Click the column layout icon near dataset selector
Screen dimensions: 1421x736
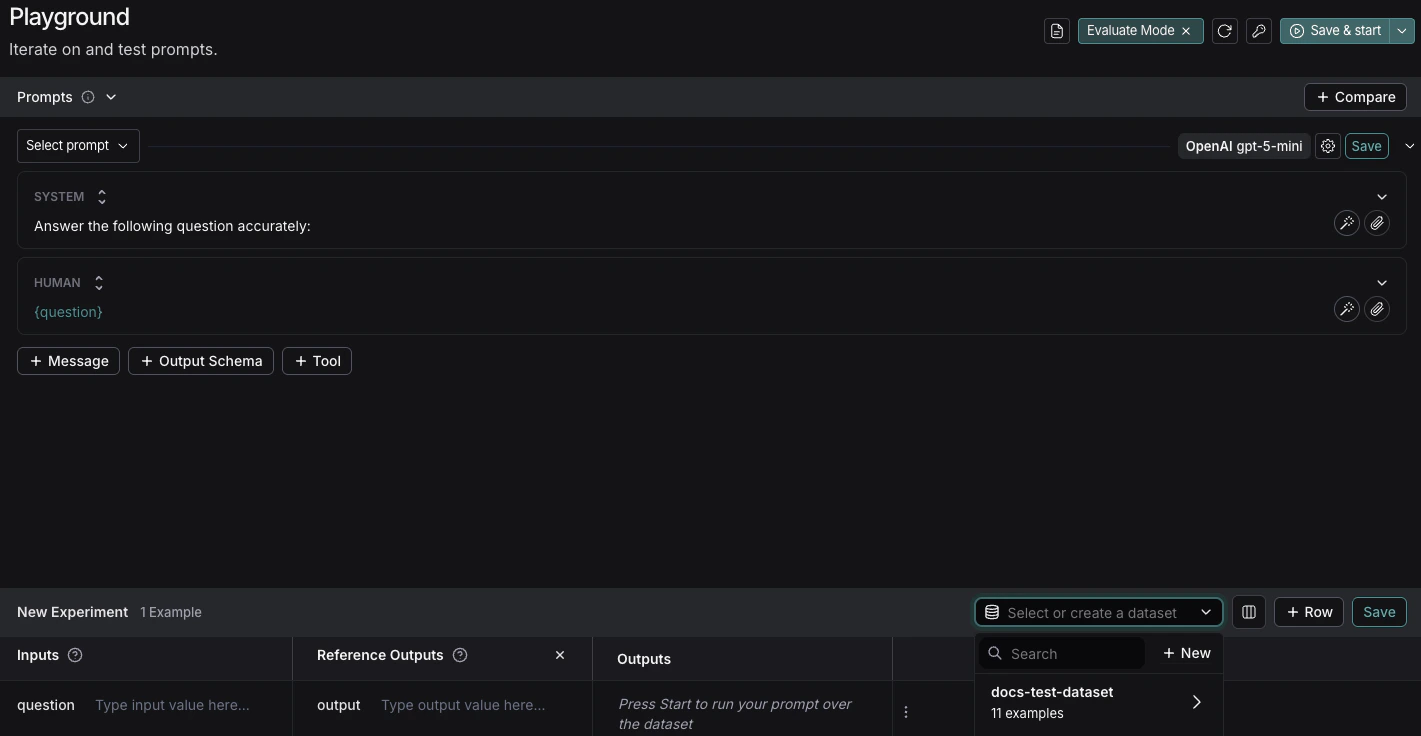[x=1249, y=612]
